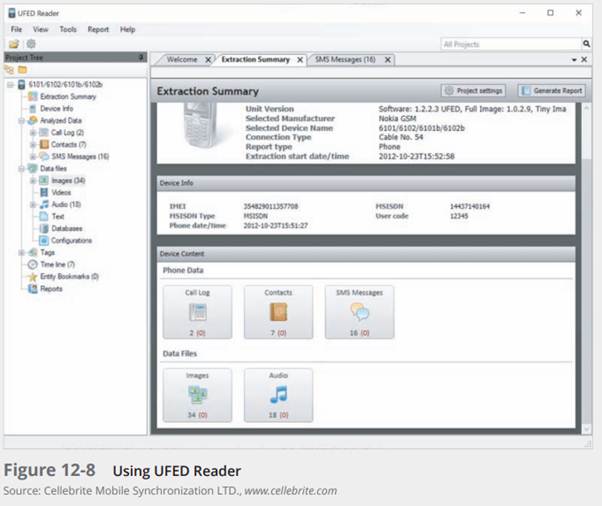Open Call Log tile in Phone Data
The width and height of the screenshot is (602, 506).
click(196, 312)
